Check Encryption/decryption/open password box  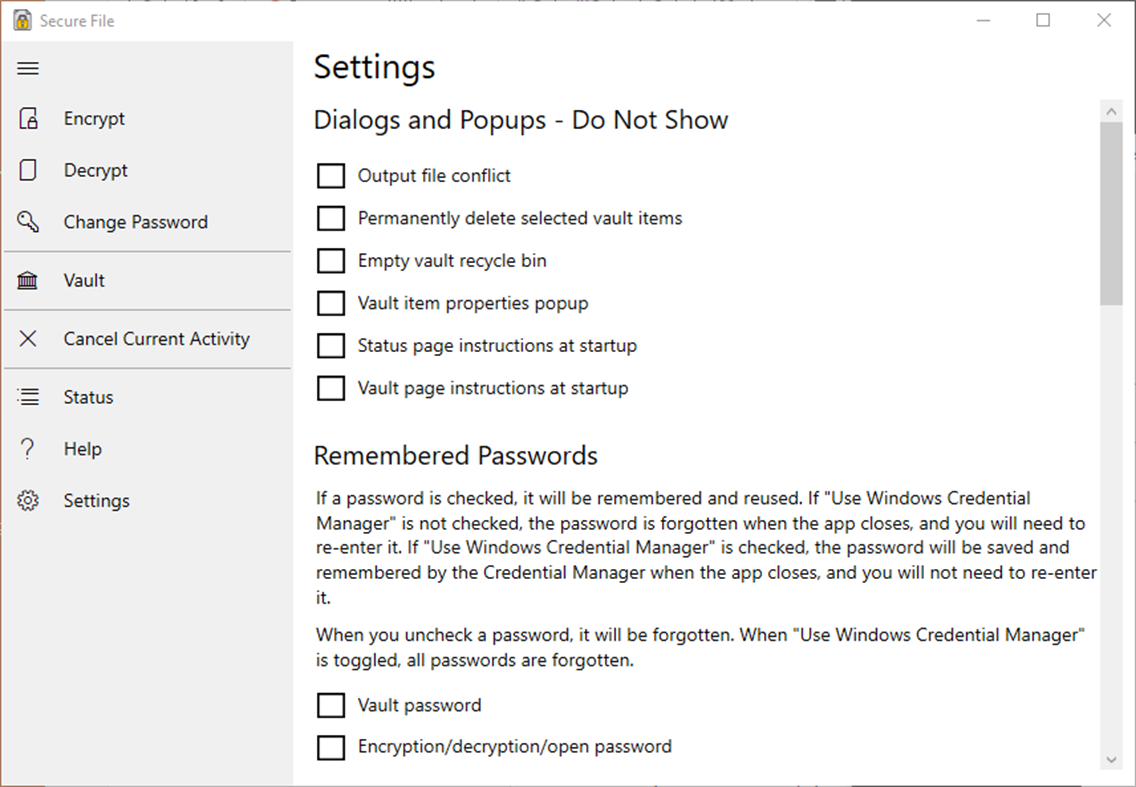click(331, 747)
